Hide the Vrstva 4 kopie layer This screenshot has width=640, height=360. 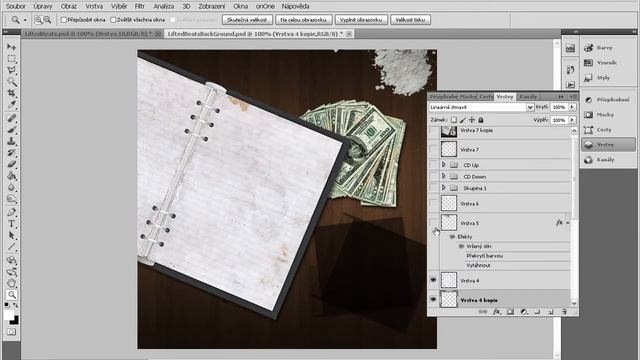coord(433,300)
